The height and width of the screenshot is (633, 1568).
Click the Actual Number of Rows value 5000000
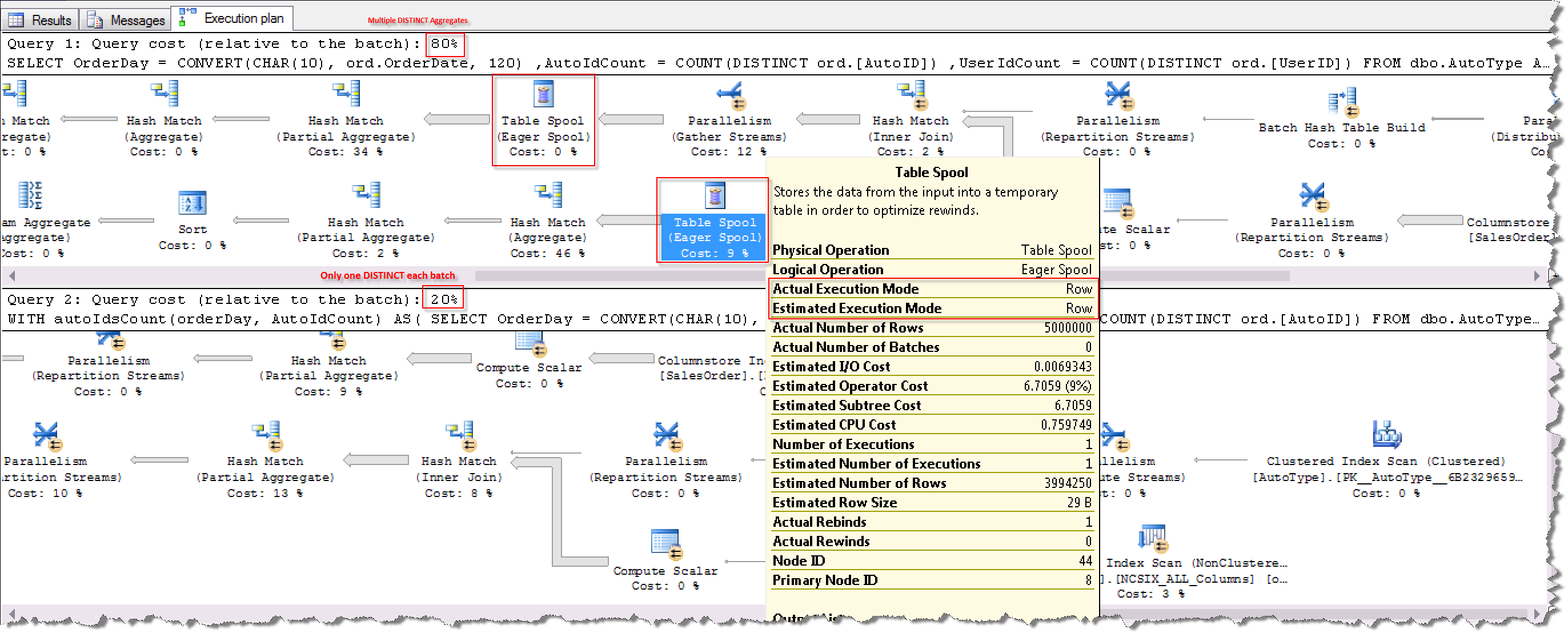coord(1068,327)
